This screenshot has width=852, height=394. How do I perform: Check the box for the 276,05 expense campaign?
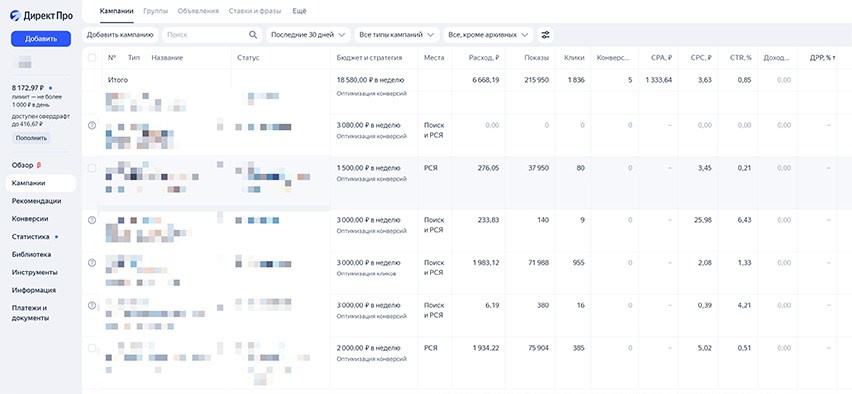[92, 168]
